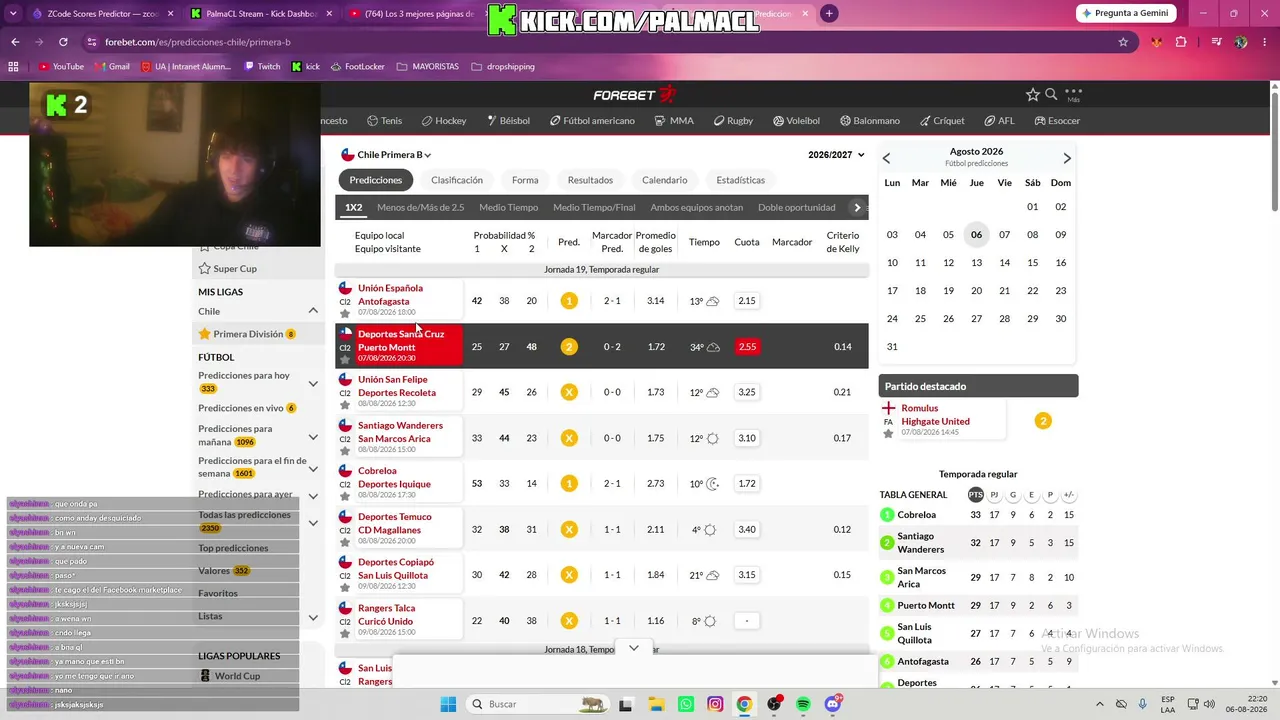Open a new Chrome tab
This screenshot has height=720, width=1280.
pyautogui.click(x=829, y=14)
